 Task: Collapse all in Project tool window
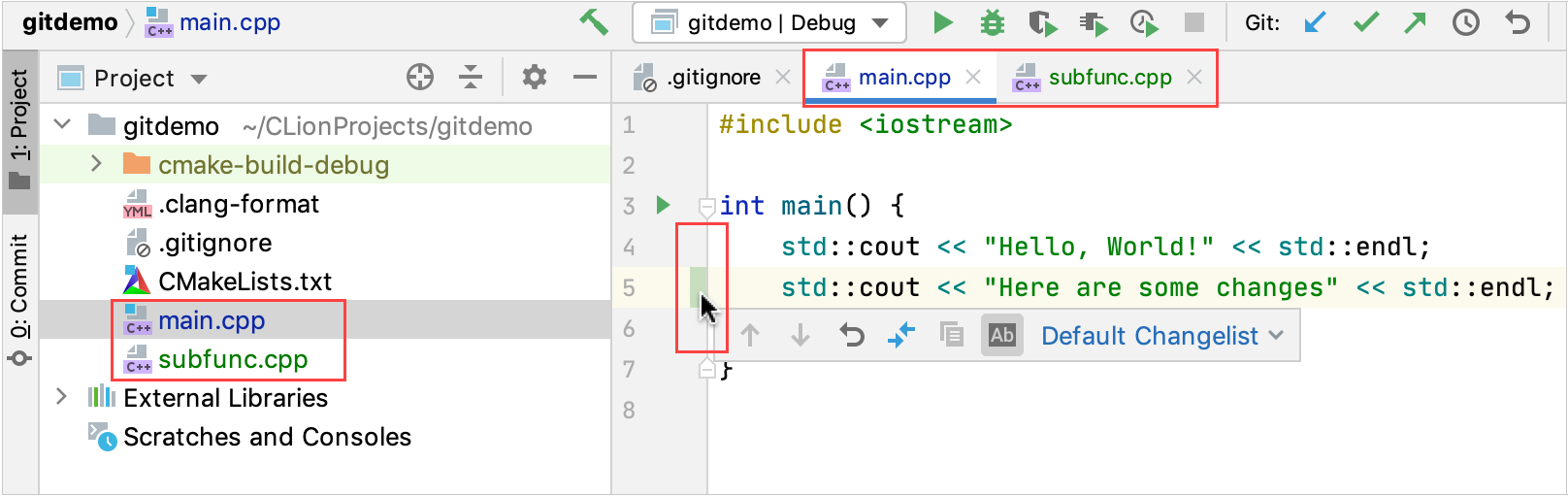[x=471, y=77]
